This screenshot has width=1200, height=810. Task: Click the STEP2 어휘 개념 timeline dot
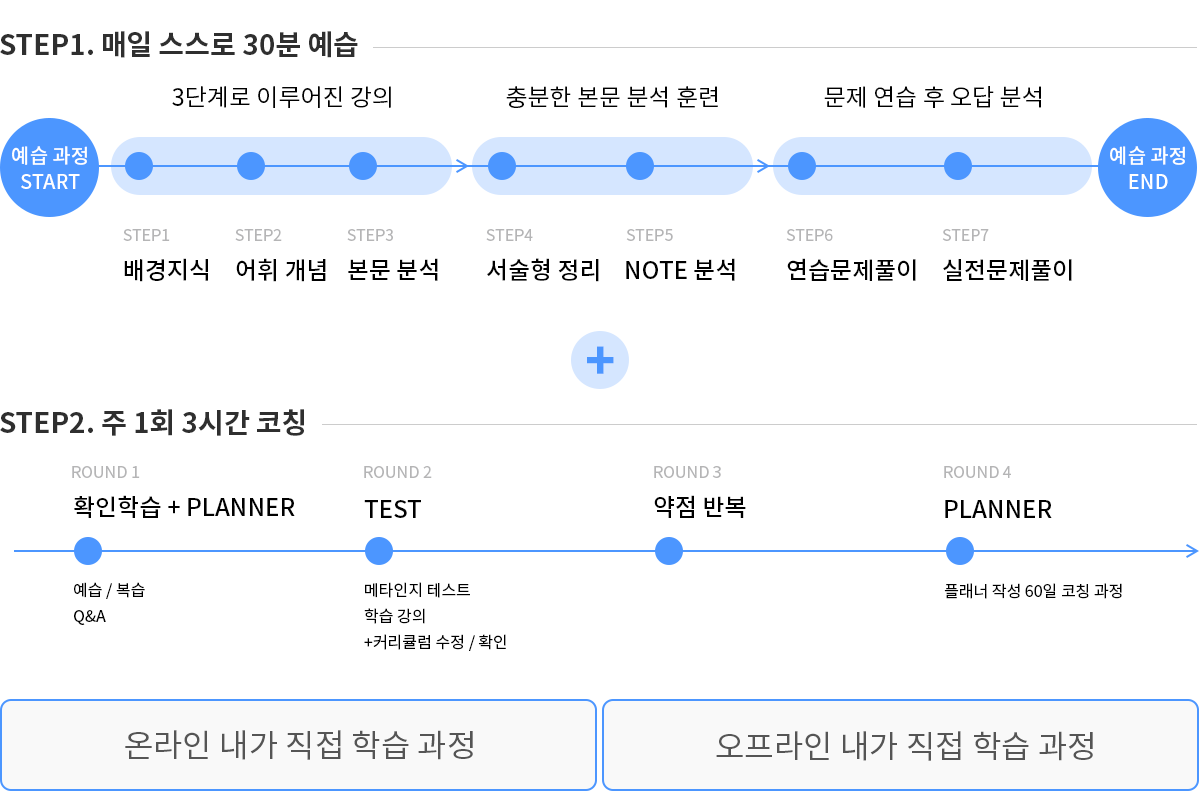251,166
